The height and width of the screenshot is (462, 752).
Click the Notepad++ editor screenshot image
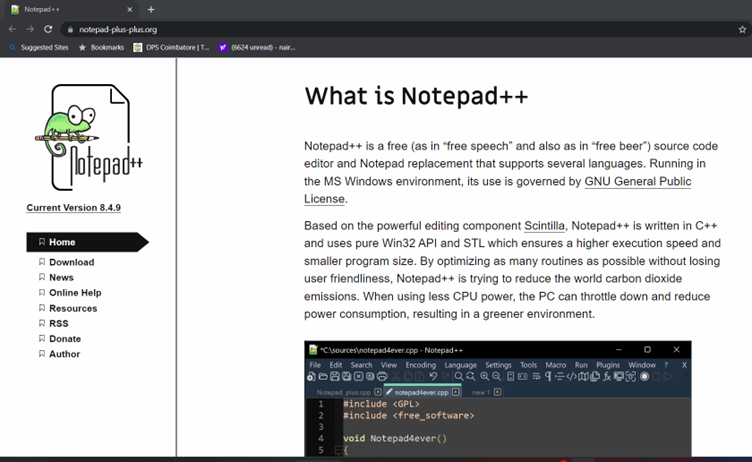(x=498, y=399)
